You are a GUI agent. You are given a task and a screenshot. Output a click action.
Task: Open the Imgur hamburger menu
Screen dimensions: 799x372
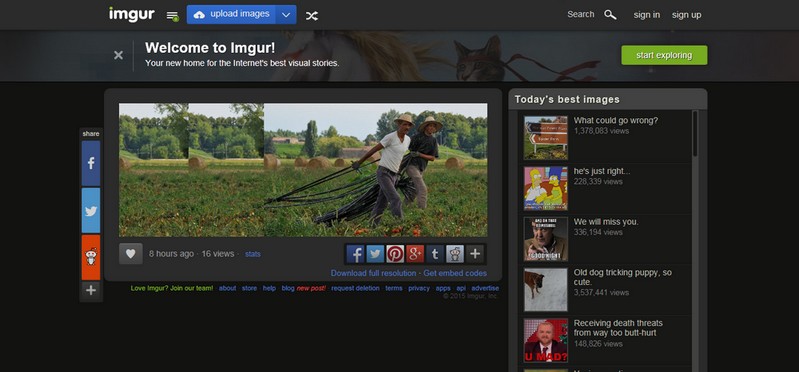172,16
